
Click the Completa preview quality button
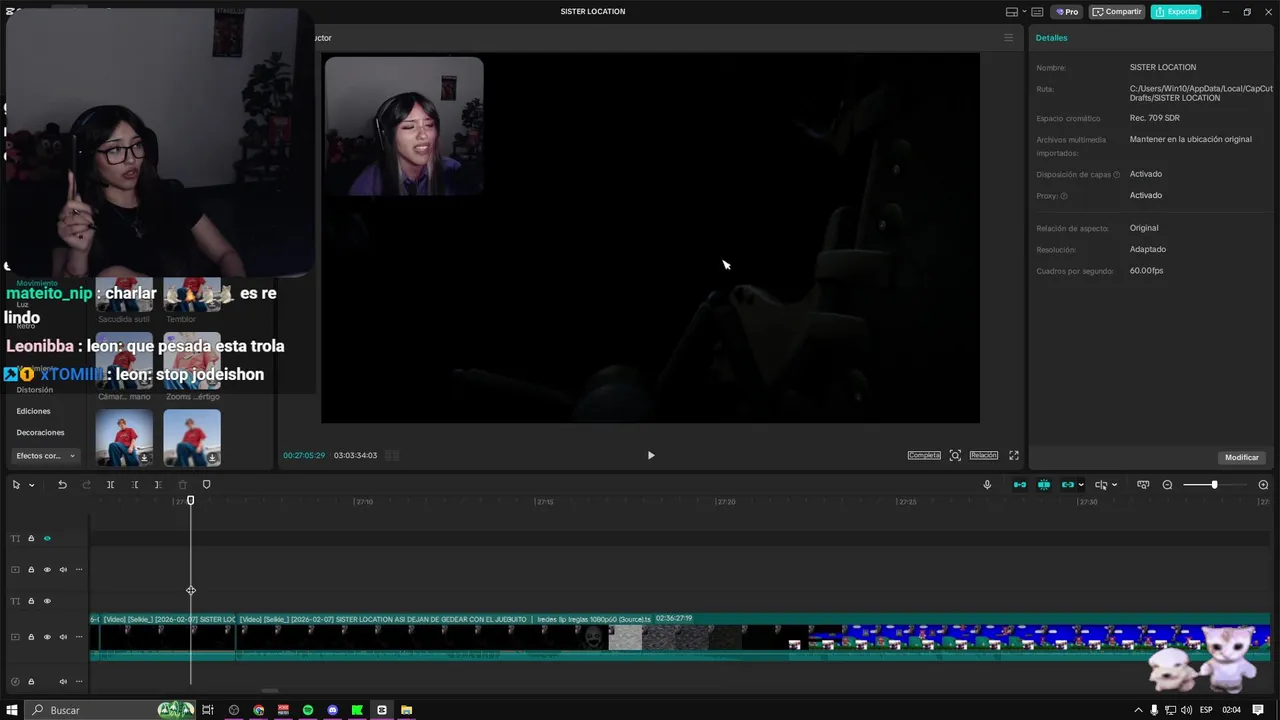pyautogui.click(x=924, y=455)
